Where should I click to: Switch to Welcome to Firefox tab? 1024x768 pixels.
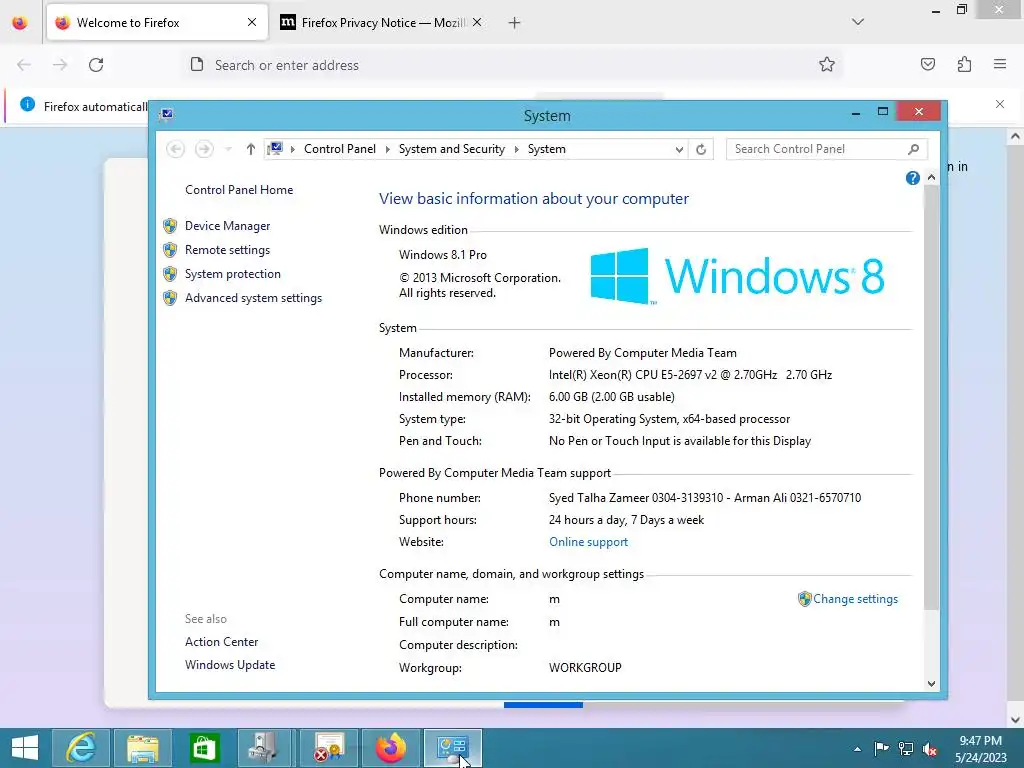click(157, 23)
